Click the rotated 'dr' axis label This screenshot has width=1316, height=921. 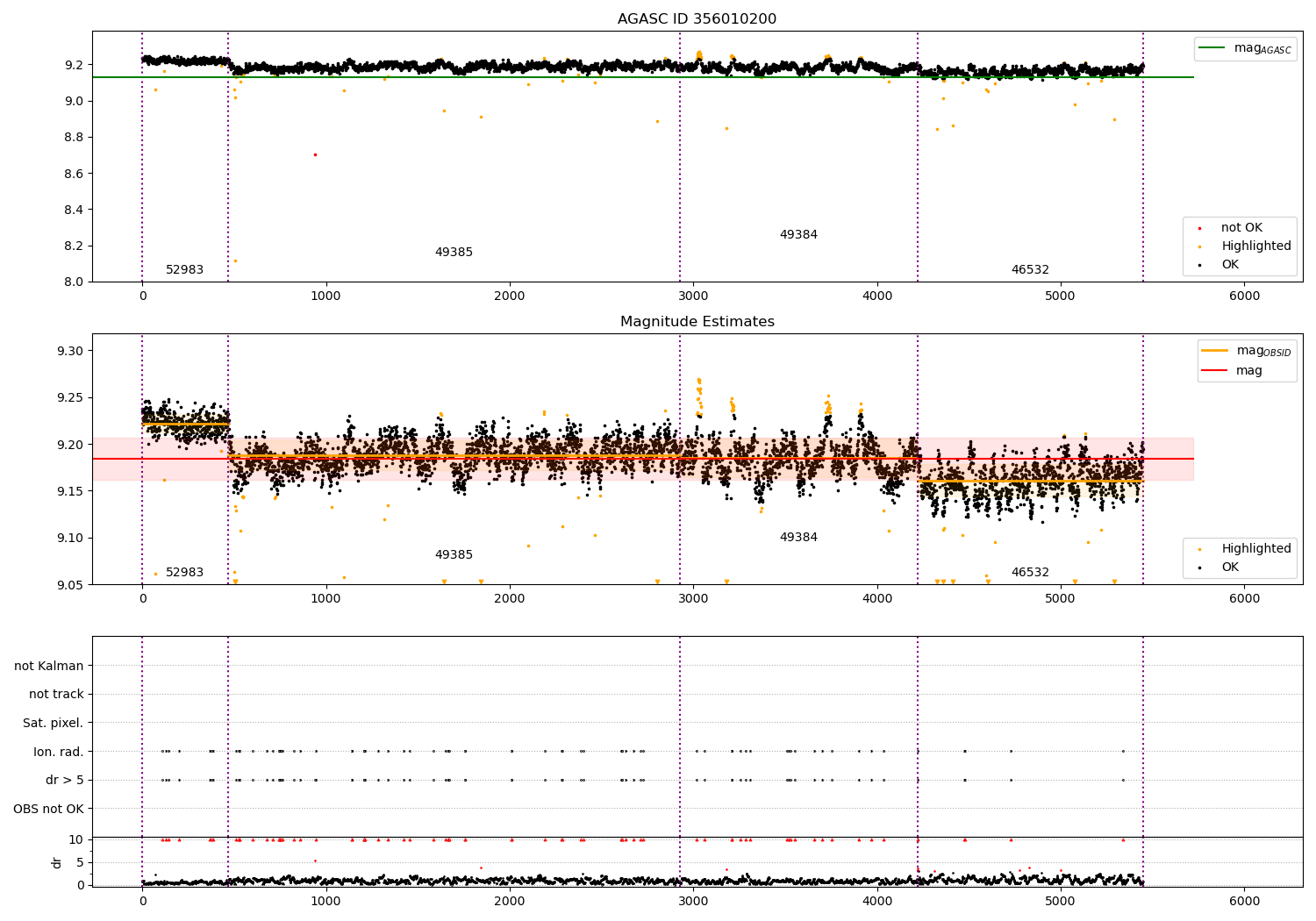[57, 862]
